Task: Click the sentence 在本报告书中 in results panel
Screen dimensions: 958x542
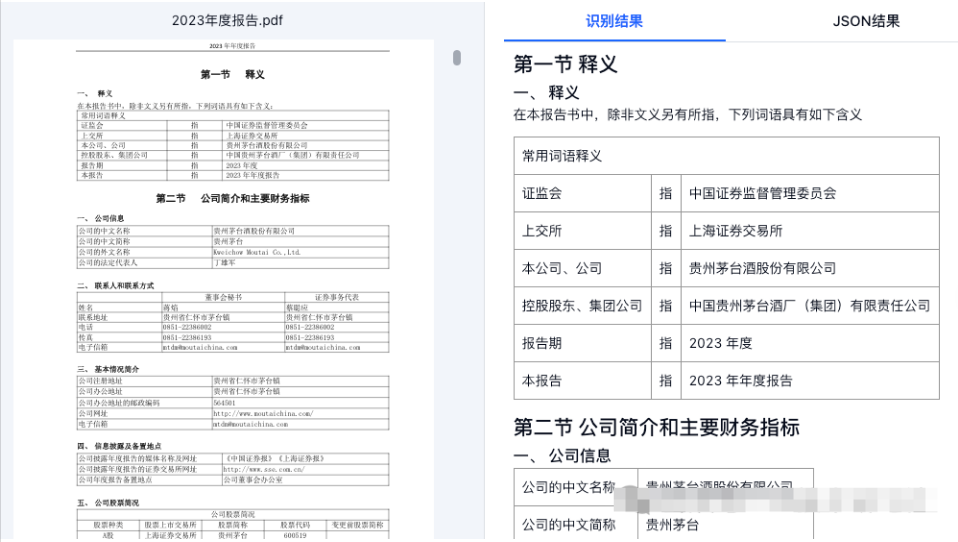Action: click(x=687, y=114)
